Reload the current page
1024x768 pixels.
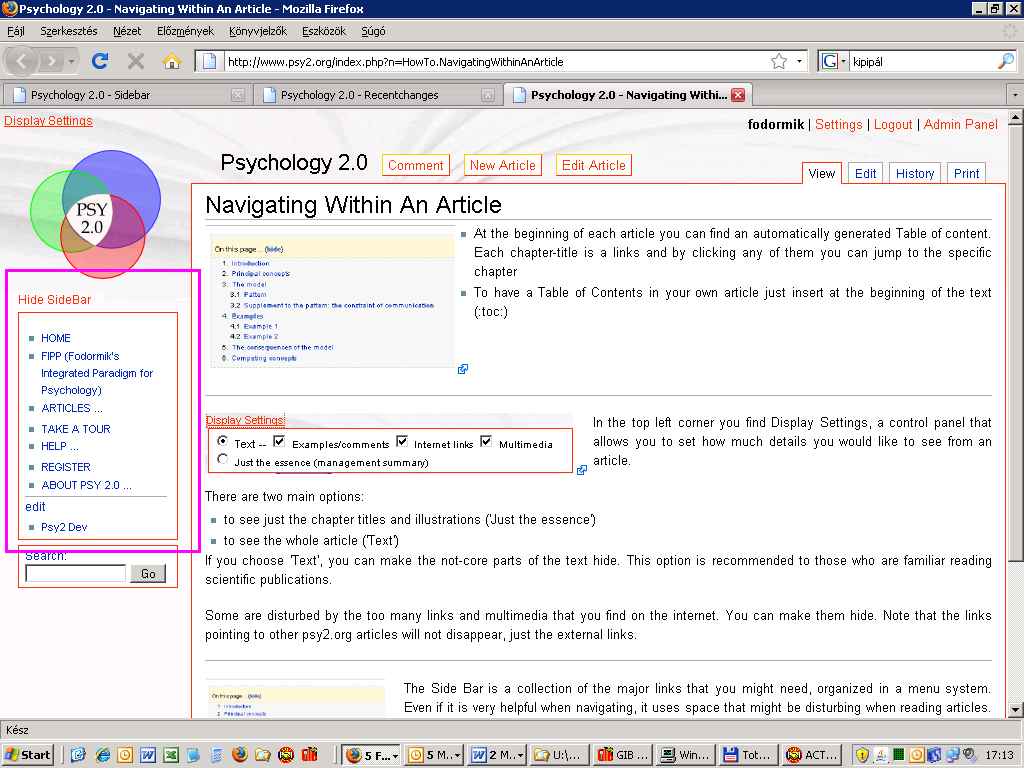[x=100, y=61]
